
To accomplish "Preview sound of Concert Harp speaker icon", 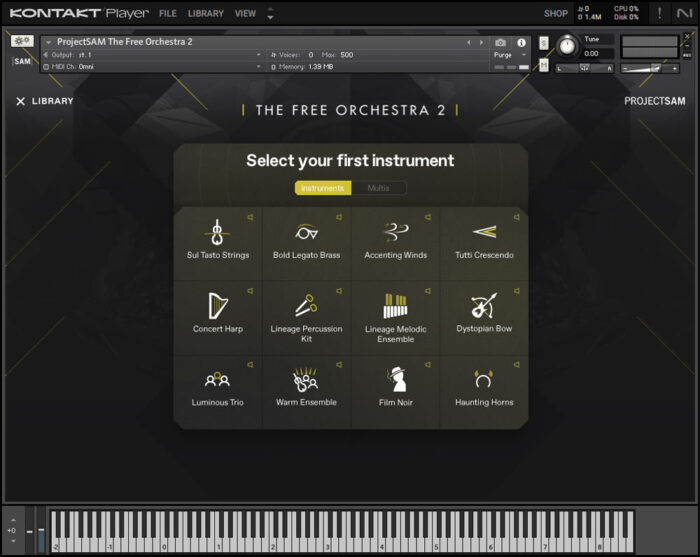I will point(250,291).
